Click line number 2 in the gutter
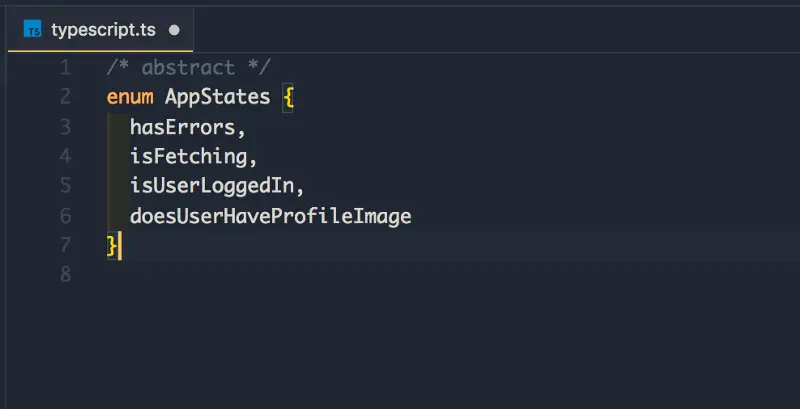 pyautogui.click(x=66, y=98)
